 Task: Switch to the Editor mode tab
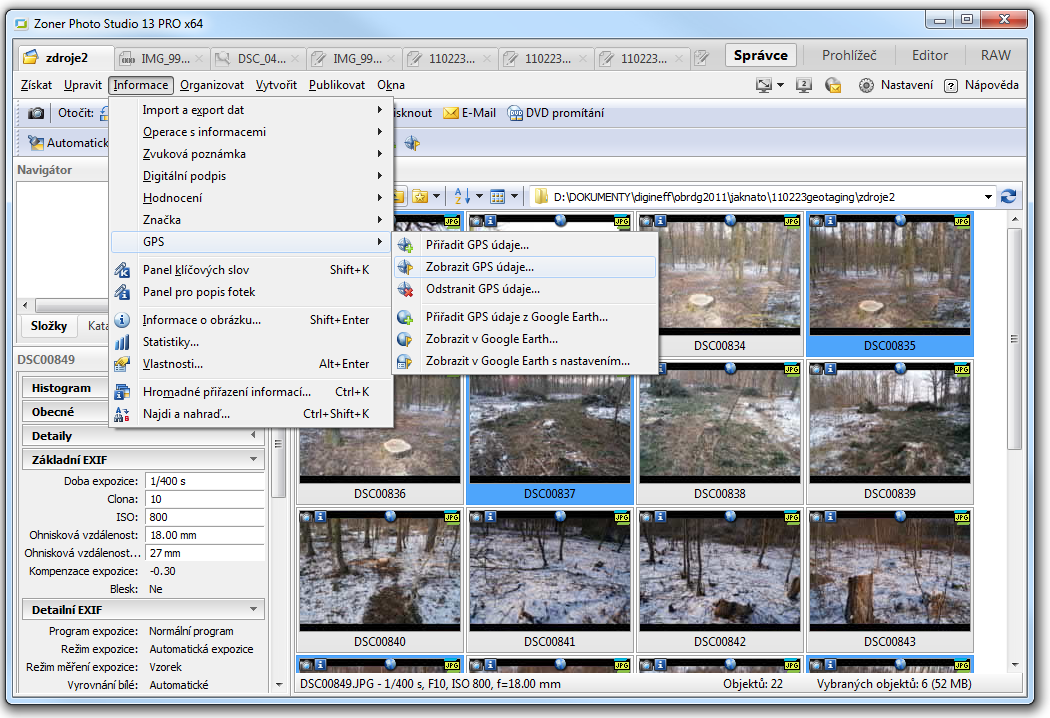pyautogui.click(x=930, y=56)
